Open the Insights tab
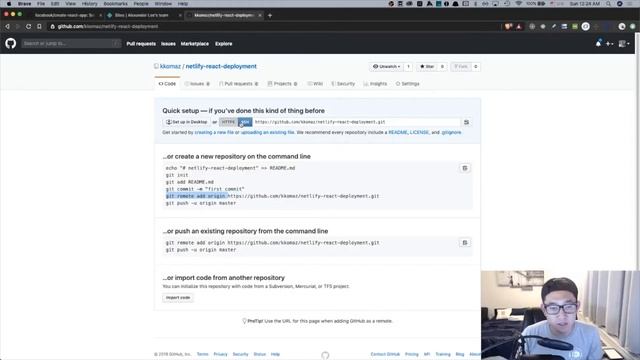 375,84
